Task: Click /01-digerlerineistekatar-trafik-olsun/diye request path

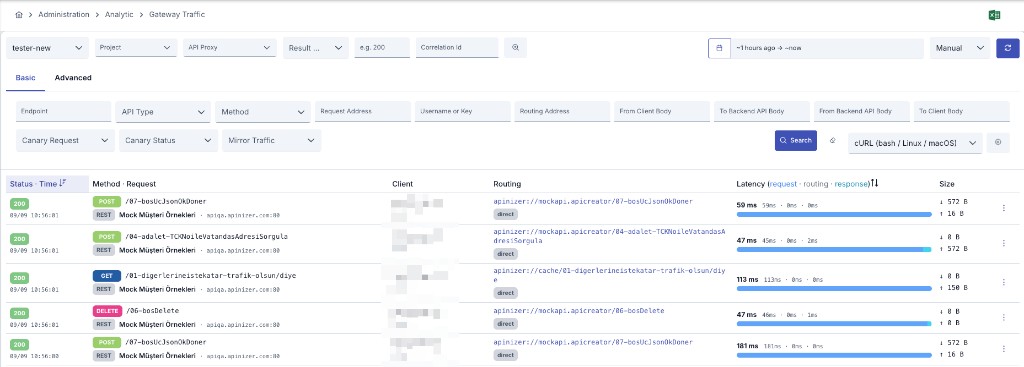Action: coord(210,276)
